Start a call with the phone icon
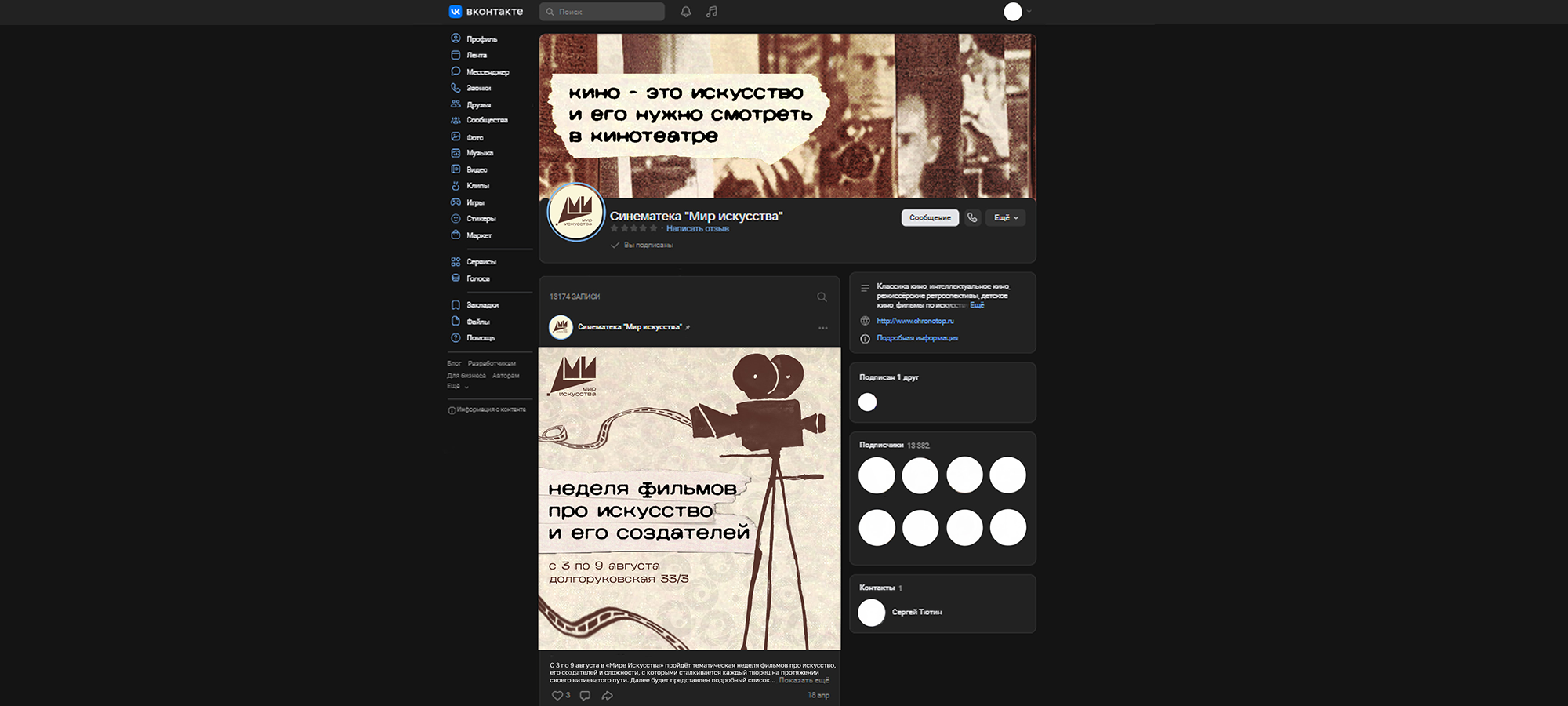 point(972,217)
